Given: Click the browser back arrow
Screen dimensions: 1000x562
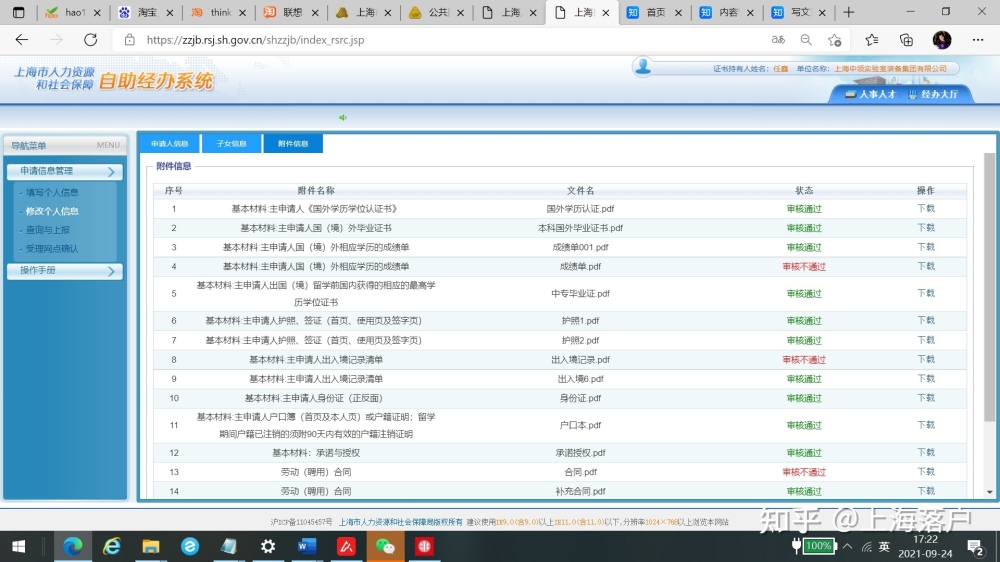Looking at the screenshot, I should click(x=22, y=40).
